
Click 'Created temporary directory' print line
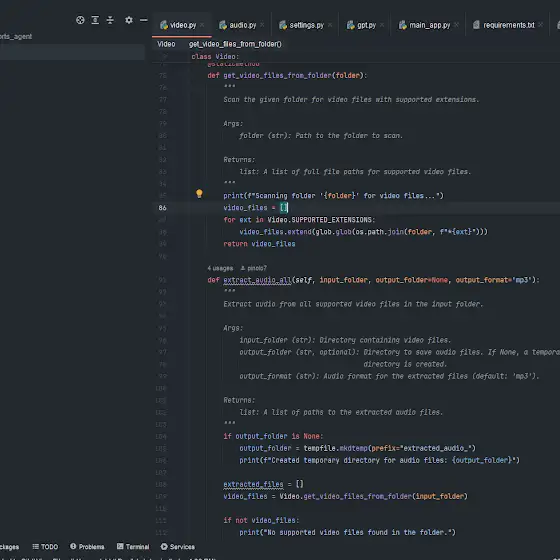379,460
